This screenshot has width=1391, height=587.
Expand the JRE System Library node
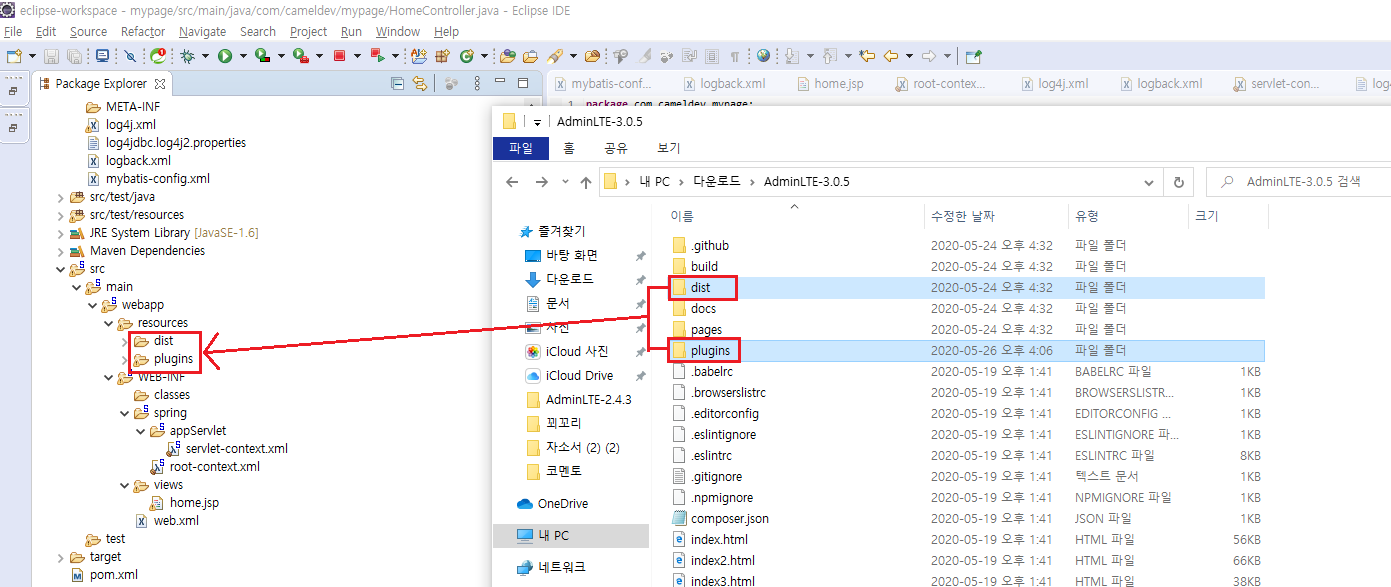[x=60, y=233]
